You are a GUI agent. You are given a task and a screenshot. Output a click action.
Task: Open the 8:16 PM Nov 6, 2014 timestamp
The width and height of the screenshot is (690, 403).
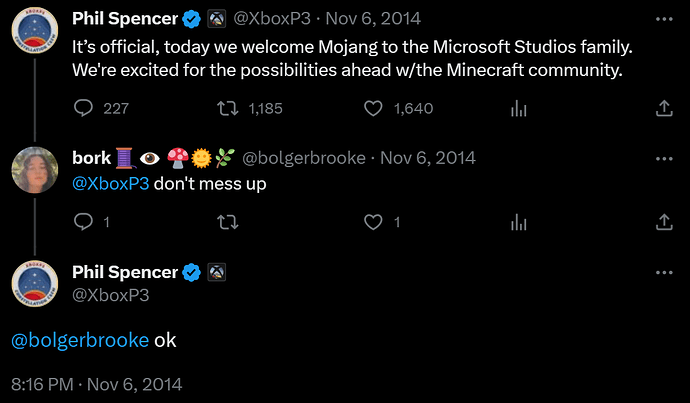click(x=96, y=385)
